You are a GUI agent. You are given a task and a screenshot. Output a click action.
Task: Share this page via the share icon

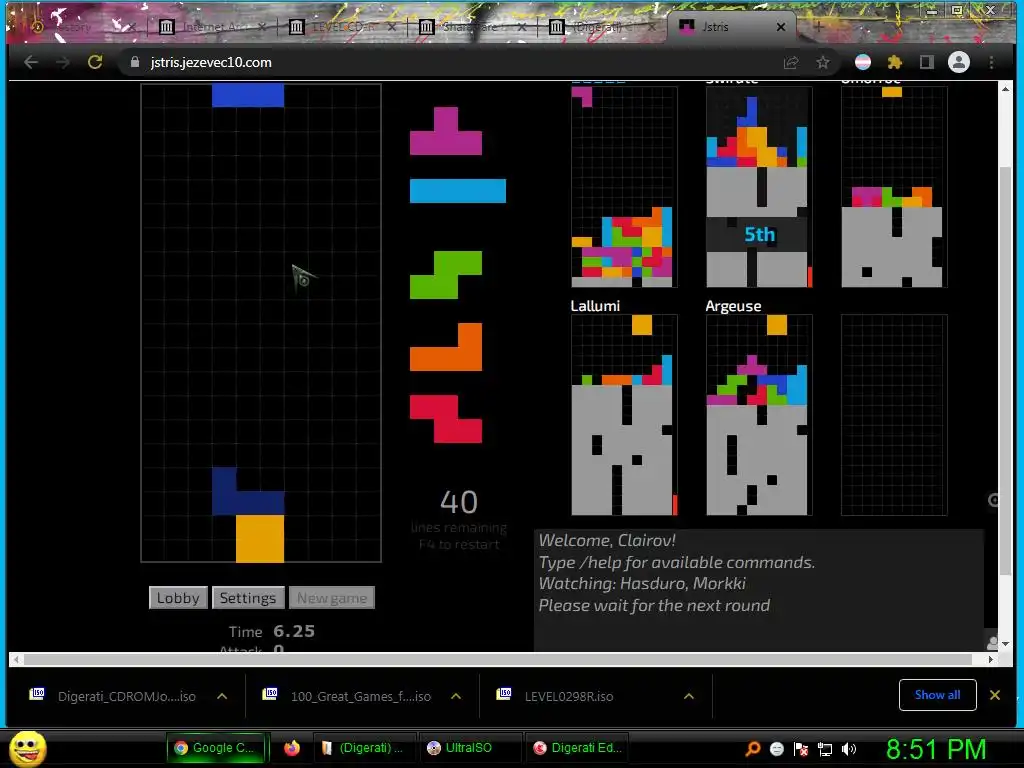tap(791, 62)
